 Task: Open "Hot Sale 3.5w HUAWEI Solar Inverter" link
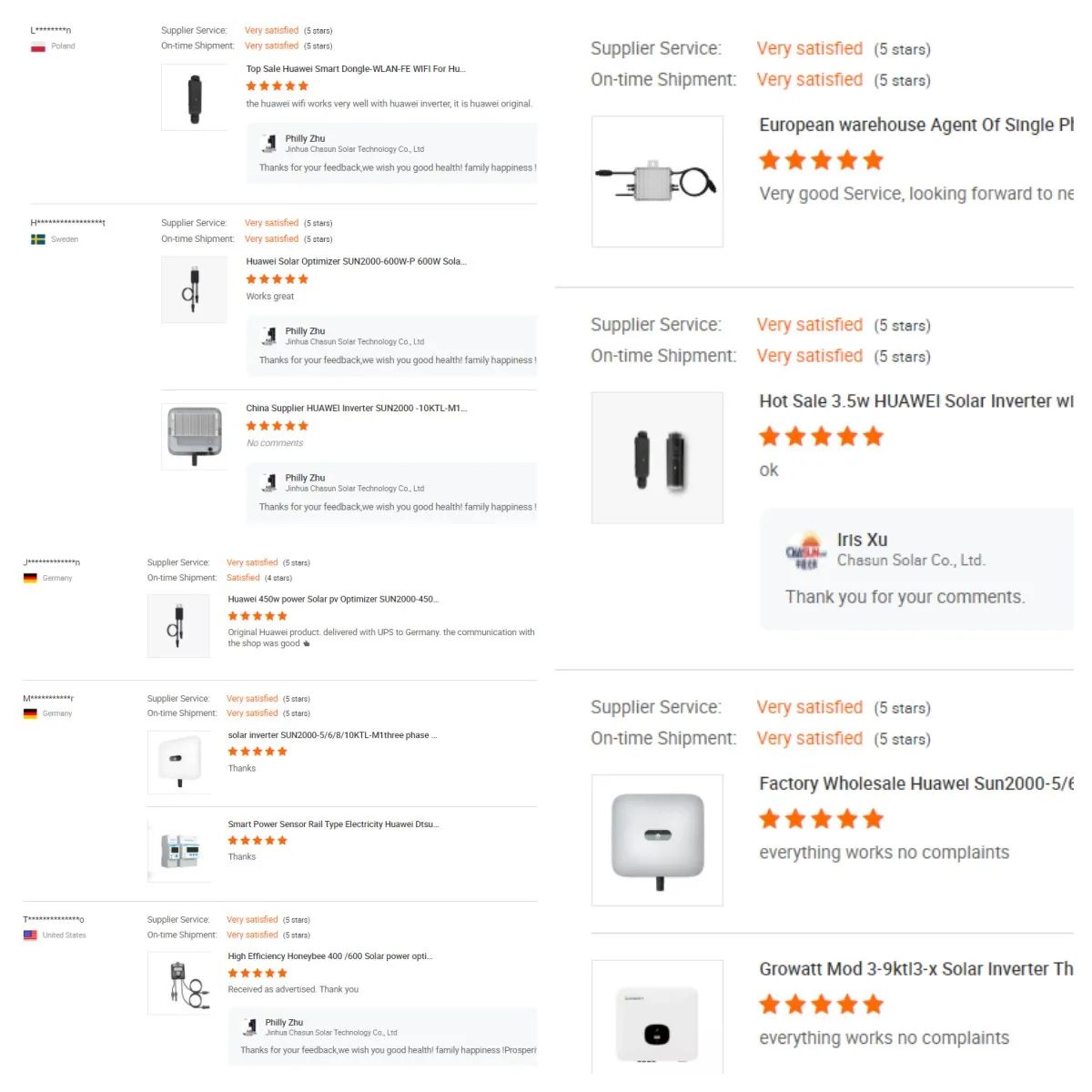(x=915, y=401)
